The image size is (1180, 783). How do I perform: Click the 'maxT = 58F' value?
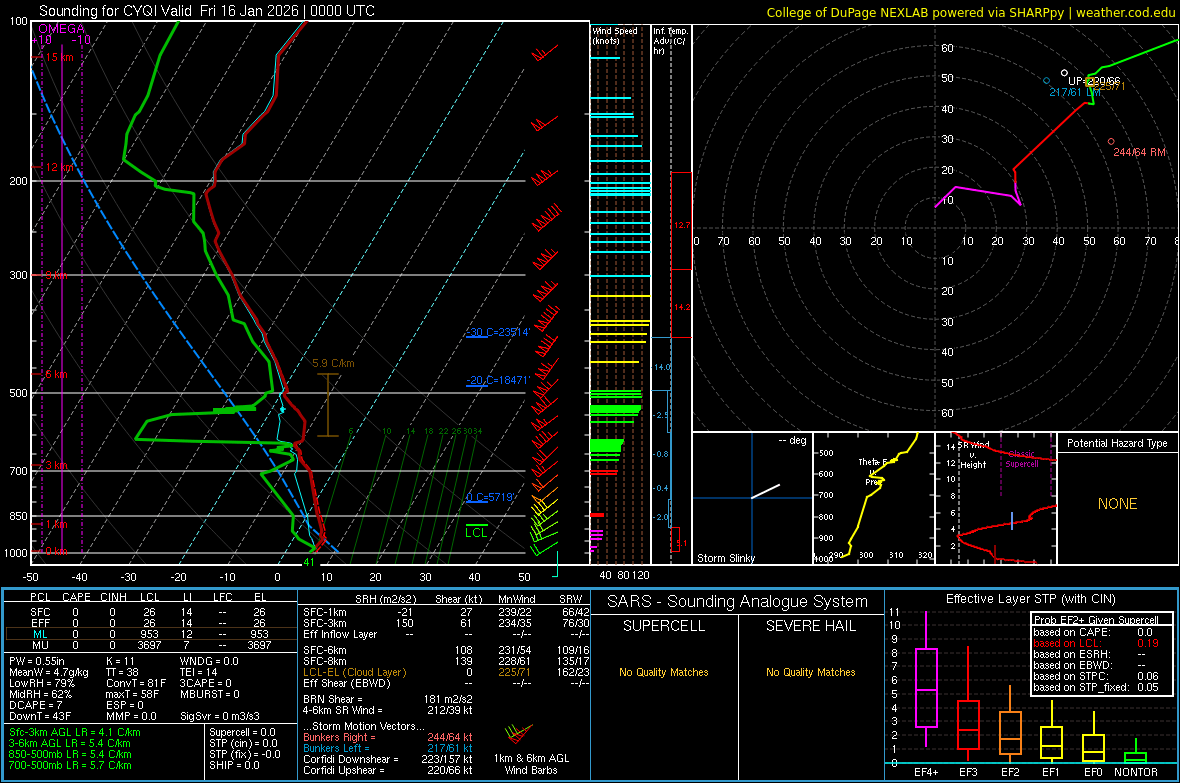pos(132,694)
